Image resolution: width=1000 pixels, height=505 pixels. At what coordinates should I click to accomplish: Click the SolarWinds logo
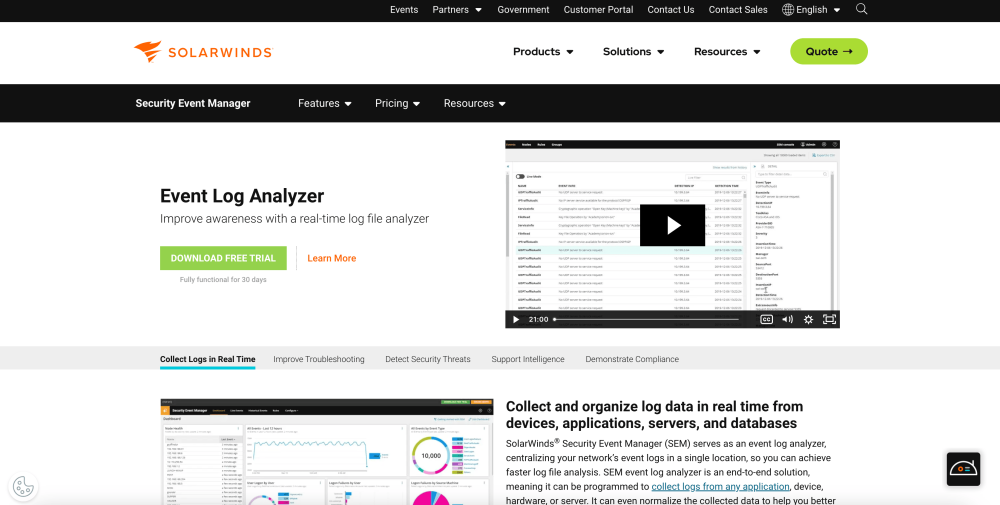(x=203, y=52)
